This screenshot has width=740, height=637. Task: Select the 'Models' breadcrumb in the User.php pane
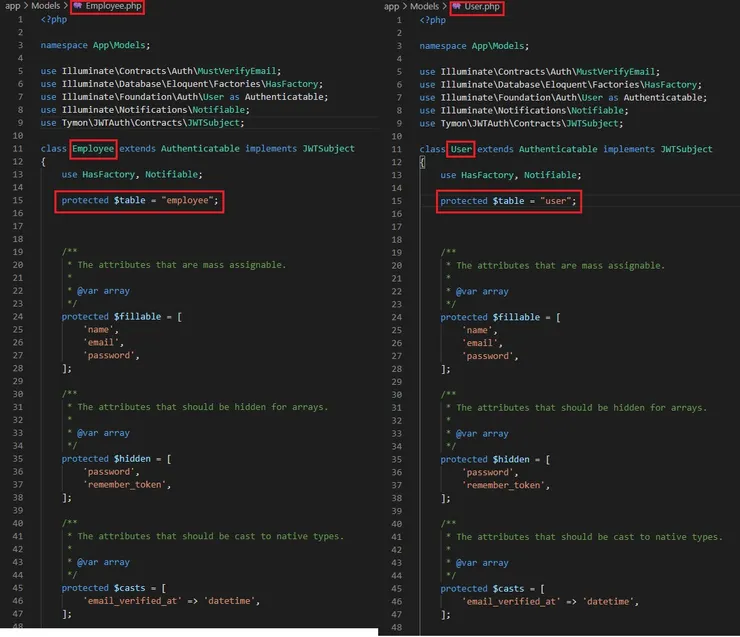tap(424, 7)
